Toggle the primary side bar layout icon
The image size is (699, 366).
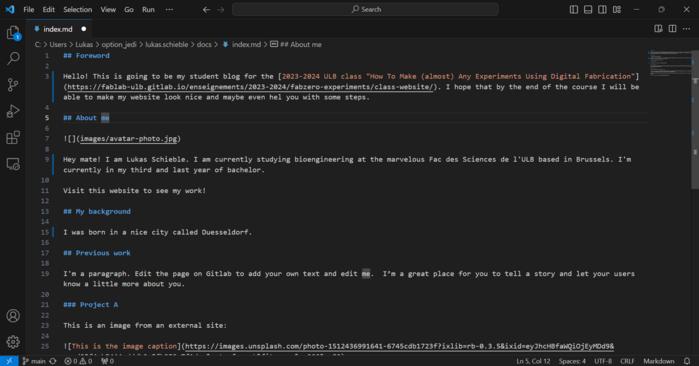(x=574, y=9)
